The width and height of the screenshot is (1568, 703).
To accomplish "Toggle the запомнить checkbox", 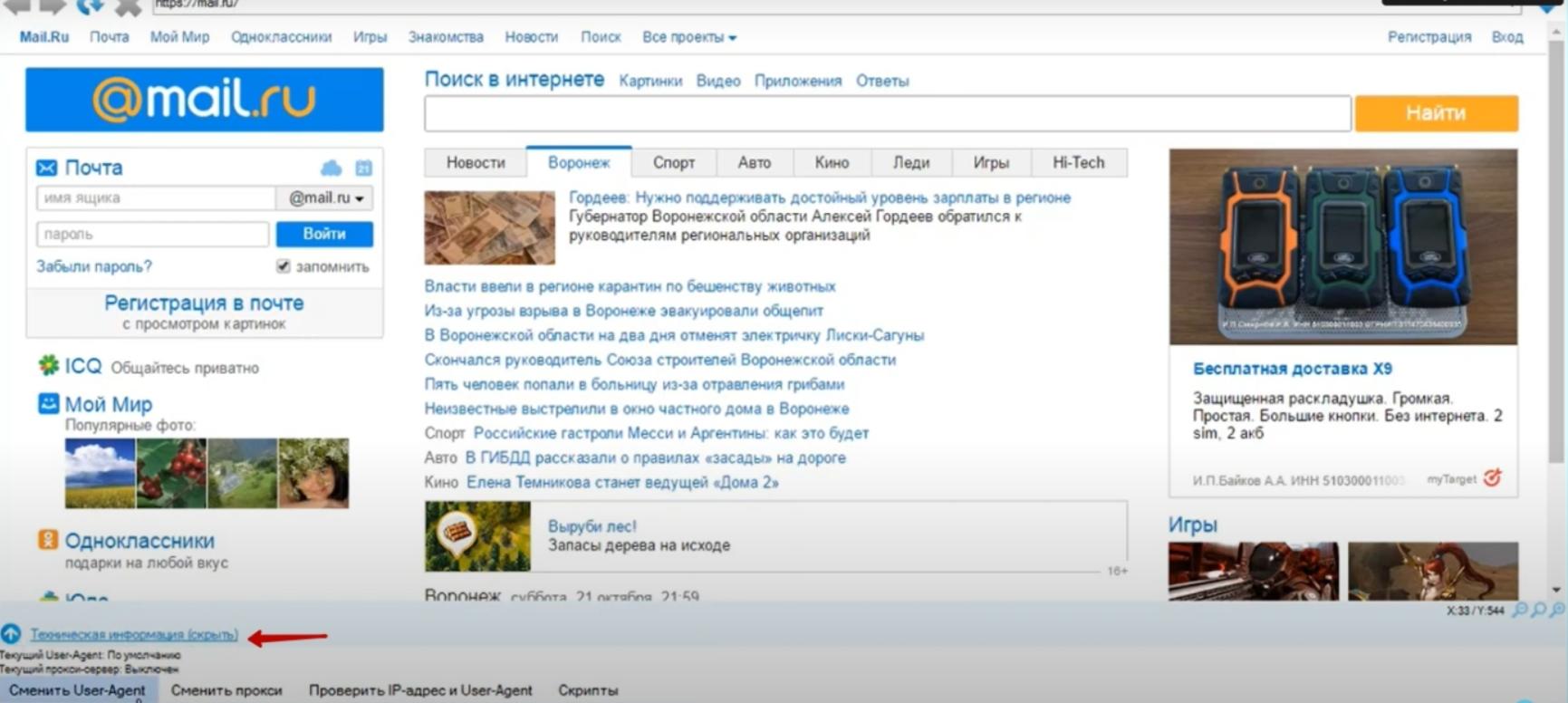I will point(283,266).
